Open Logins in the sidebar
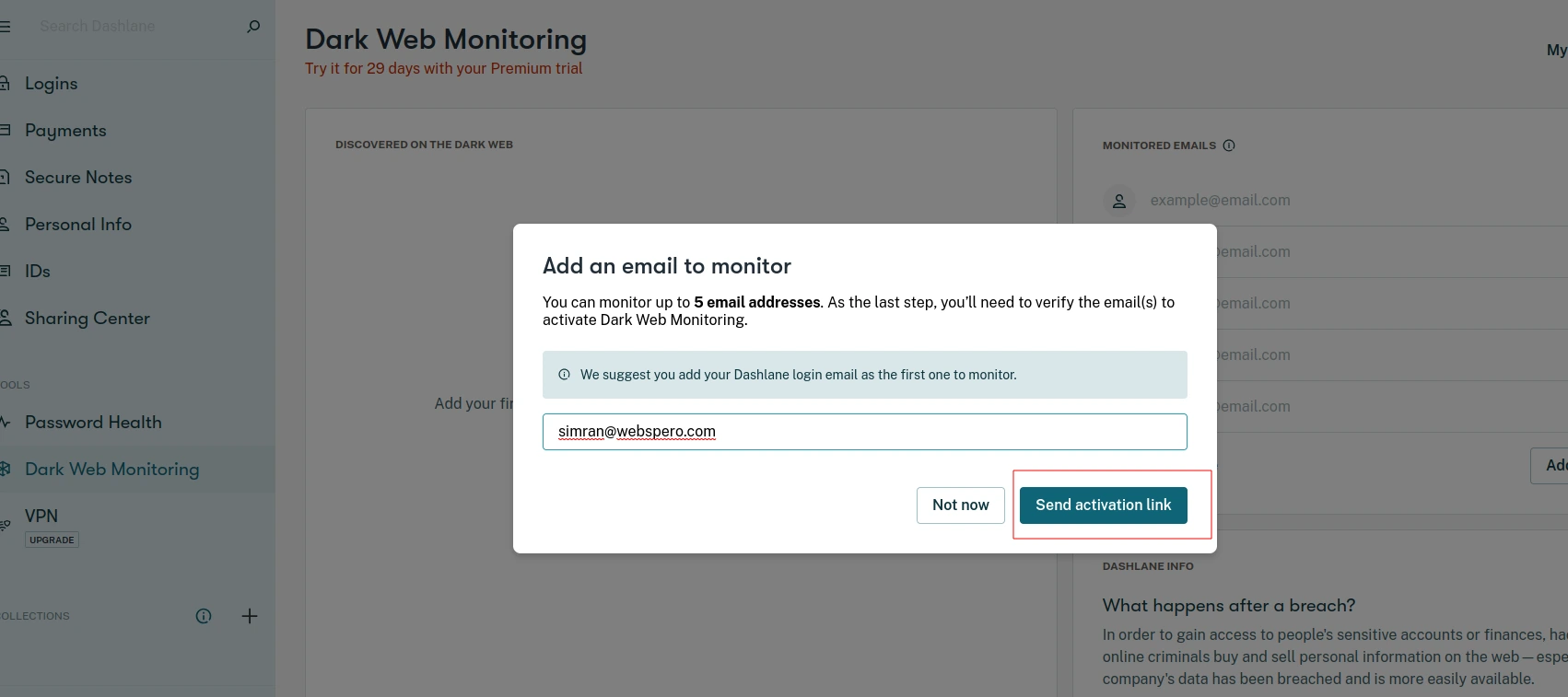The image size is (1568, 697). [x=52, y=84]
